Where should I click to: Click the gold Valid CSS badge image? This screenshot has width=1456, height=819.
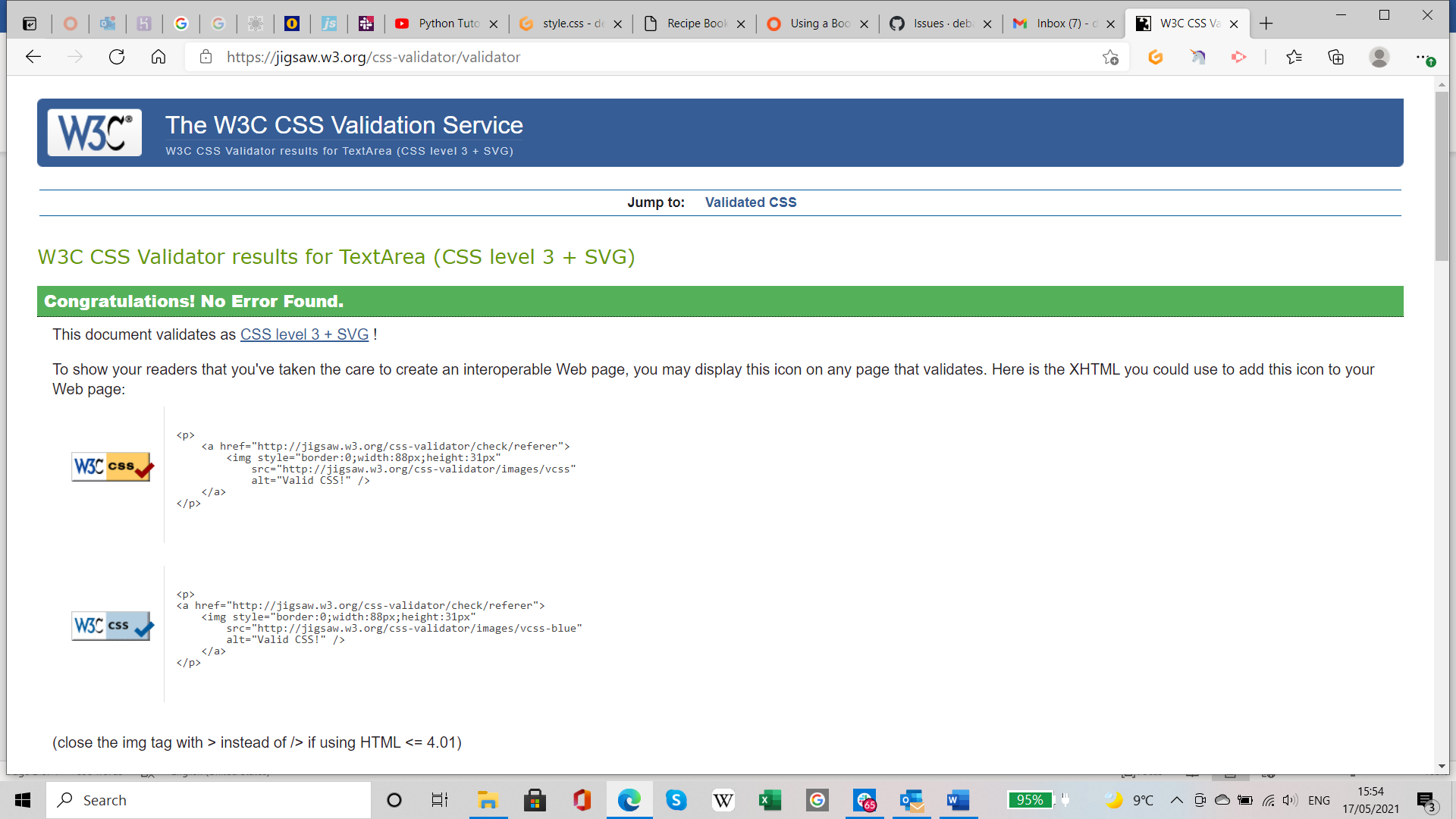click(x=112, y=466)
